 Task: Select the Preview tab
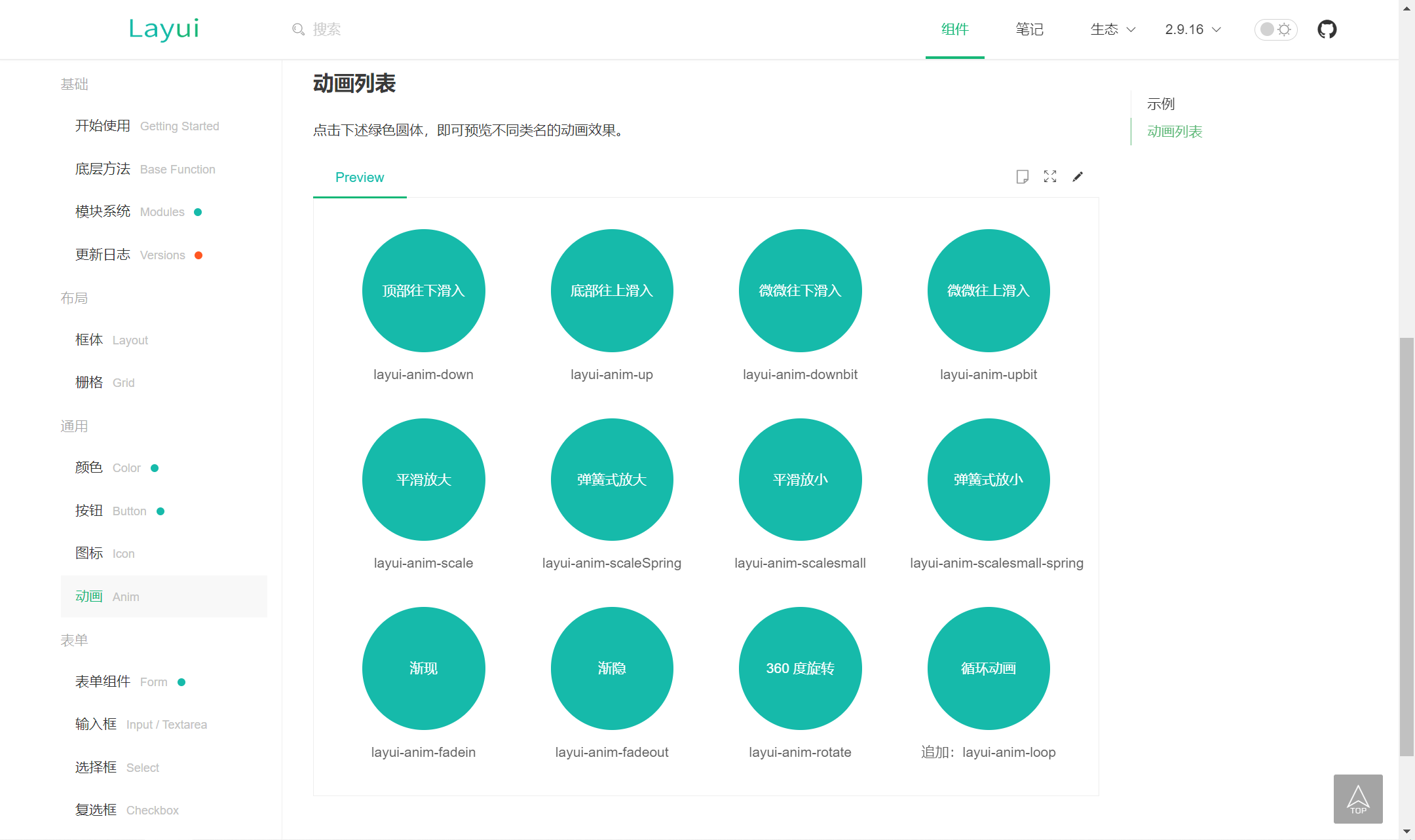tap(360, 177)
